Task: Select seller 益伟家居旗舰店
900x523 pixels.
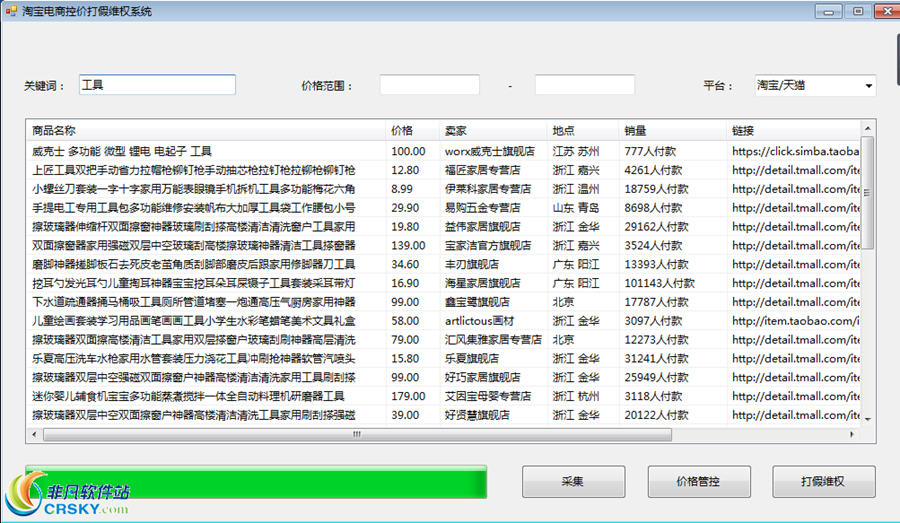Action: coord(483,227)
